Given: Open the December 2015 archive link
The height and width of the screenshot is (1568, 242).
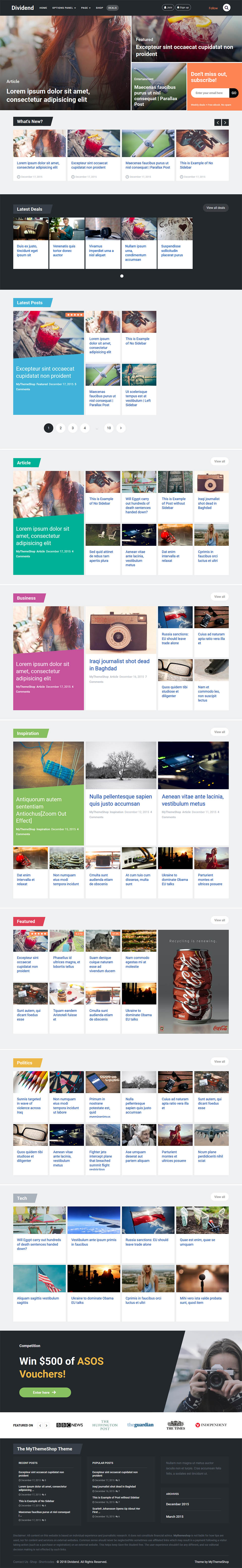Looking at the screenshot, I should tap(177, 1504).
